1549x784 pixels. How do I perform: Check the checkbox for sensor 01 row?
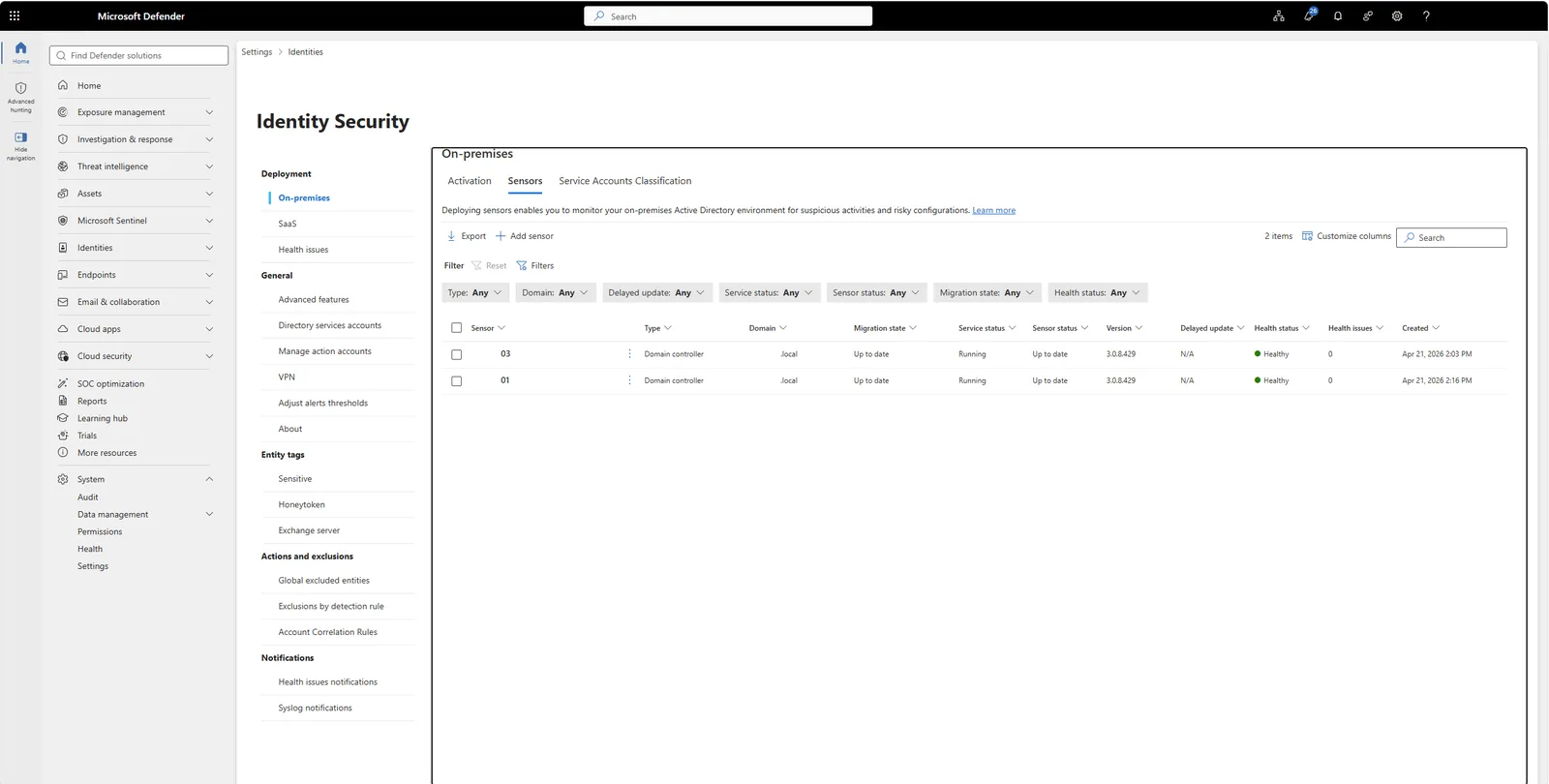click(x=457, y=381)
